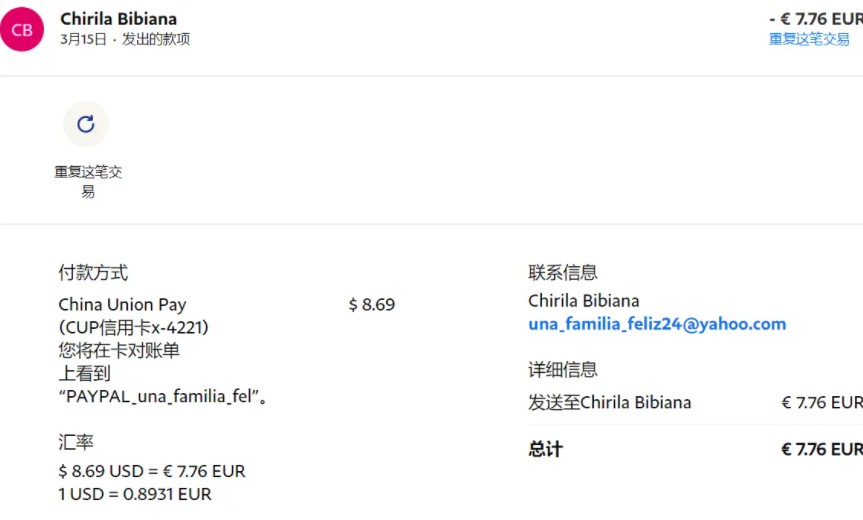
Task: Click the 发送至Chirila Bibiana detail row
Action: 696,403
